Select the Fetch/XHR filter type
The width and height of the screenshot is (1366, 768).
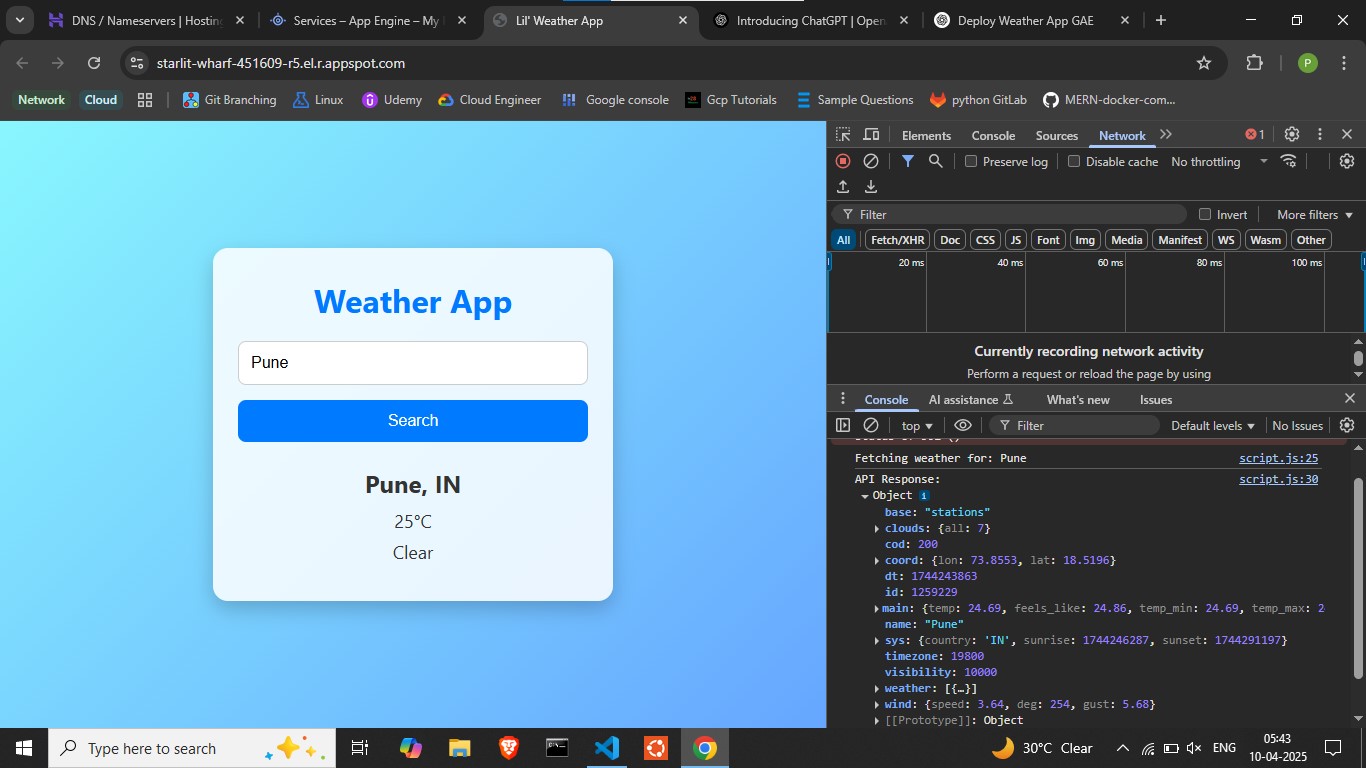pos(897,239)
